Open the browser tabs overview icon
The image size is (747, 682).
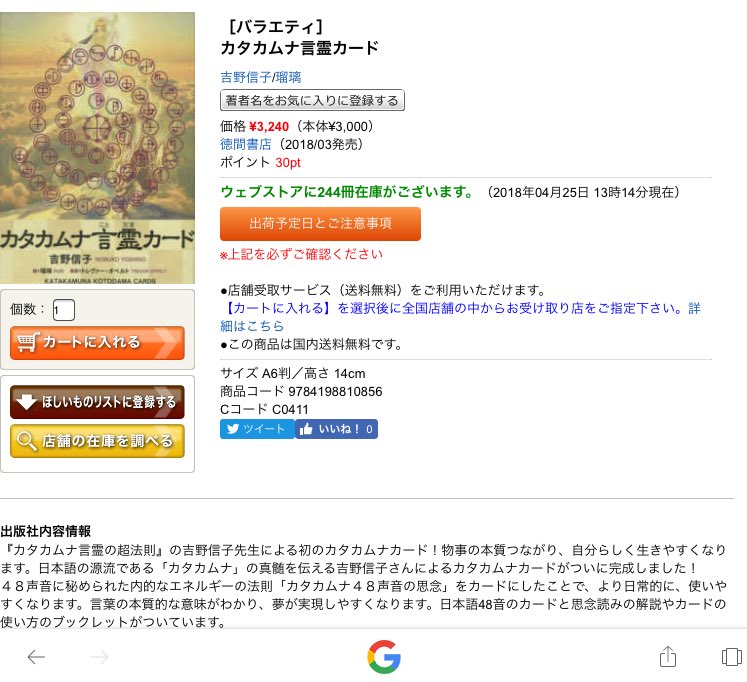(x=732, y=657)
